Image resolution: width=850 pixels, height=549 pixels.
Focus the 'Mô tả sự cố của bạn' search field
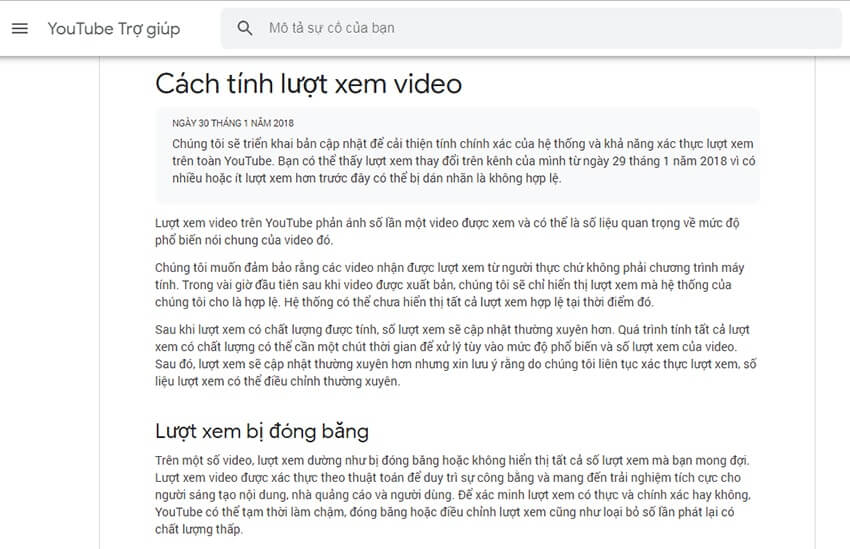click(531, 28)
